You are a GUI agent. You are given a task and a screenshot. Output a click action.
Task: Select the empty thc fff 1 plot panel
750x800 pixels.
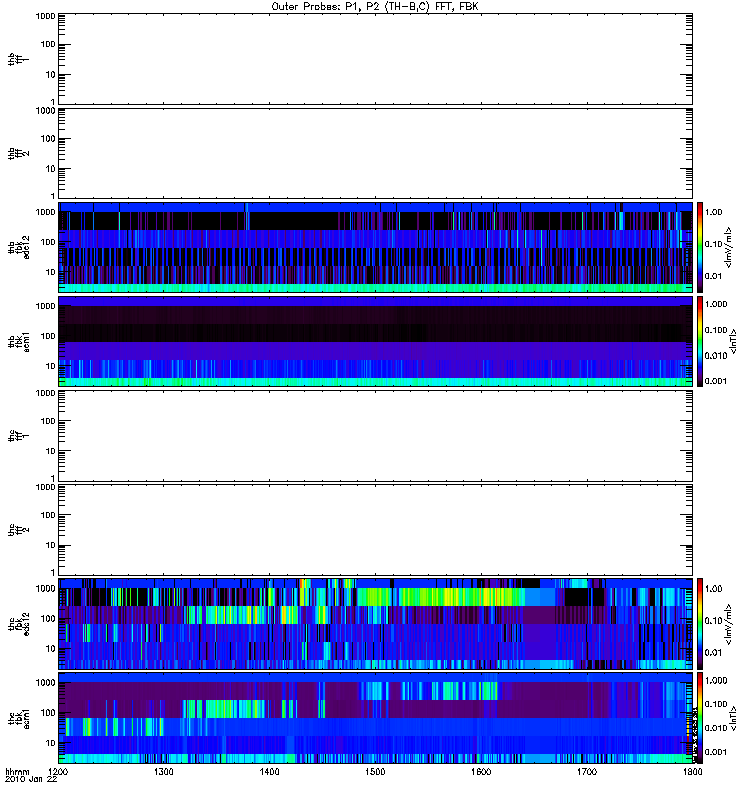point(375,436)
